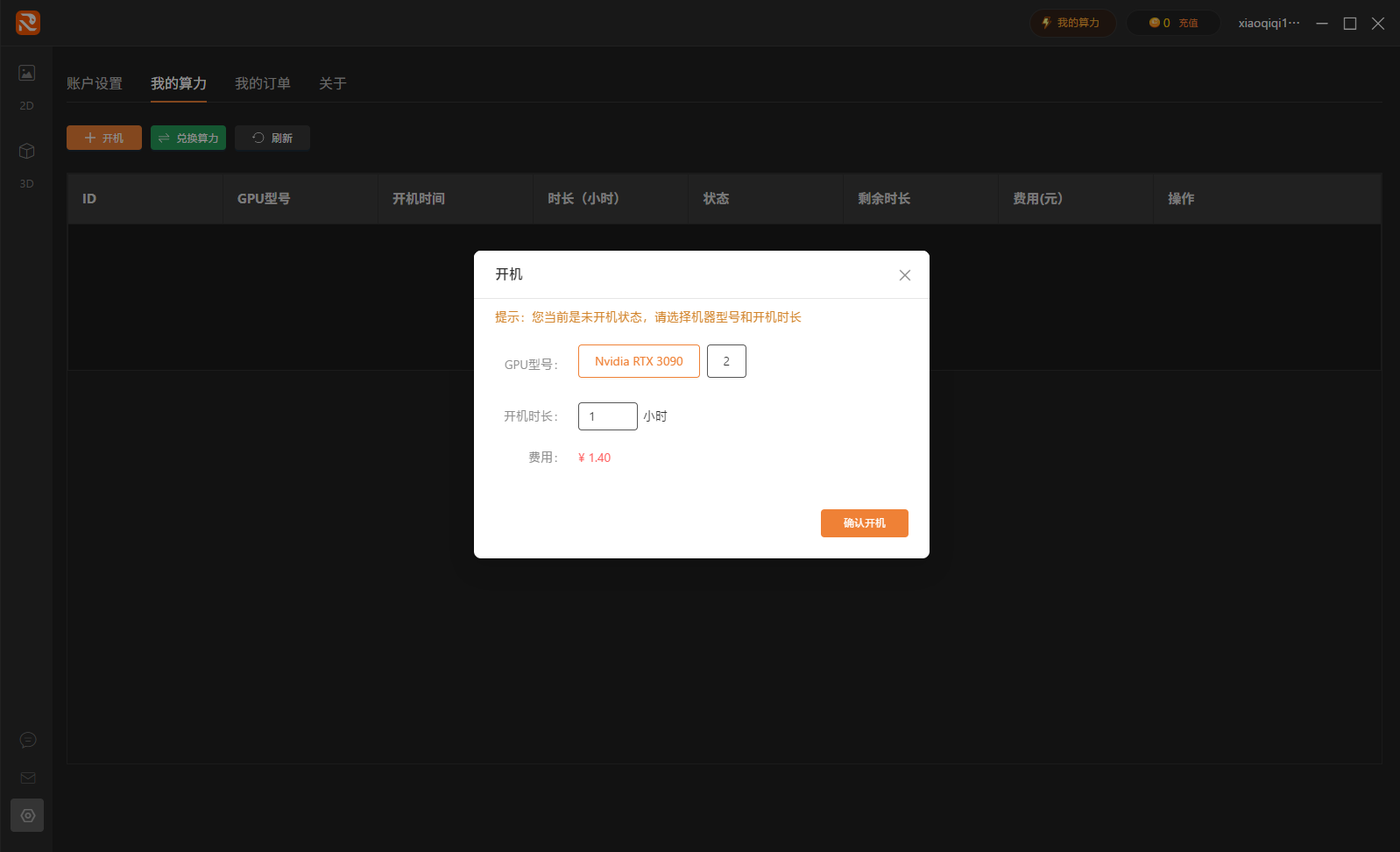Close the application window
Screen dimensions: 1400x852
pos(1378,24)
